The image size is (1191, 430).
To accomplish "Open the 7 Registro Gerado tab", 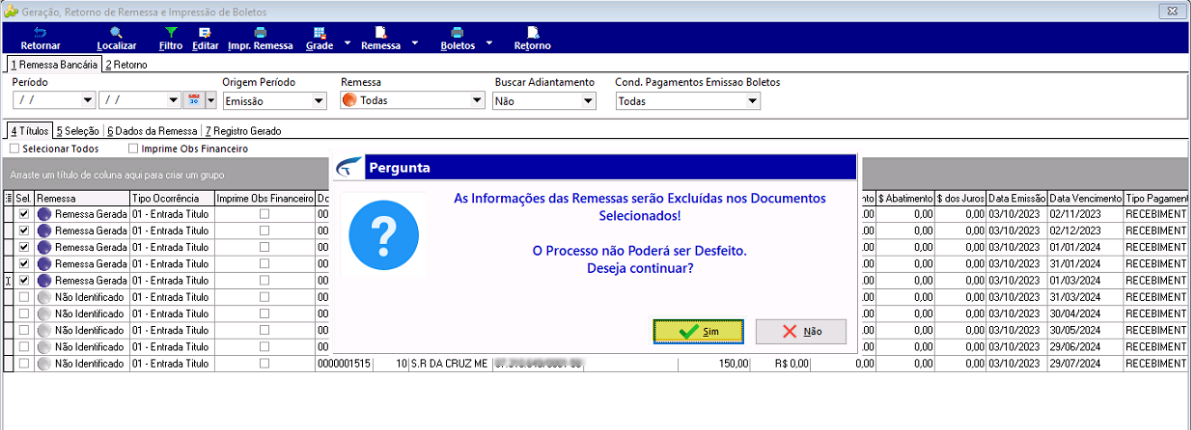I will 242,131.
